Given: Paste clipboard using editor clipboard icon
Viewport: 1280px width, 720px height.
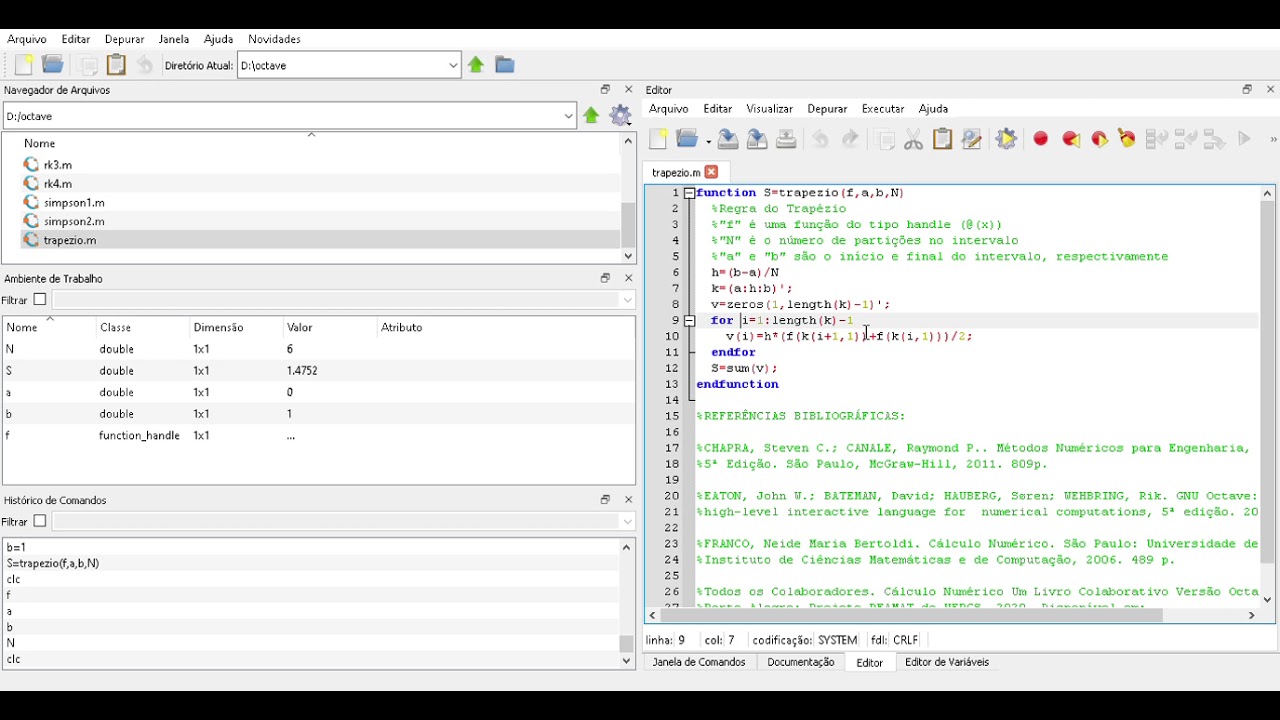Looking at the screenshot, I should (942, 139).
